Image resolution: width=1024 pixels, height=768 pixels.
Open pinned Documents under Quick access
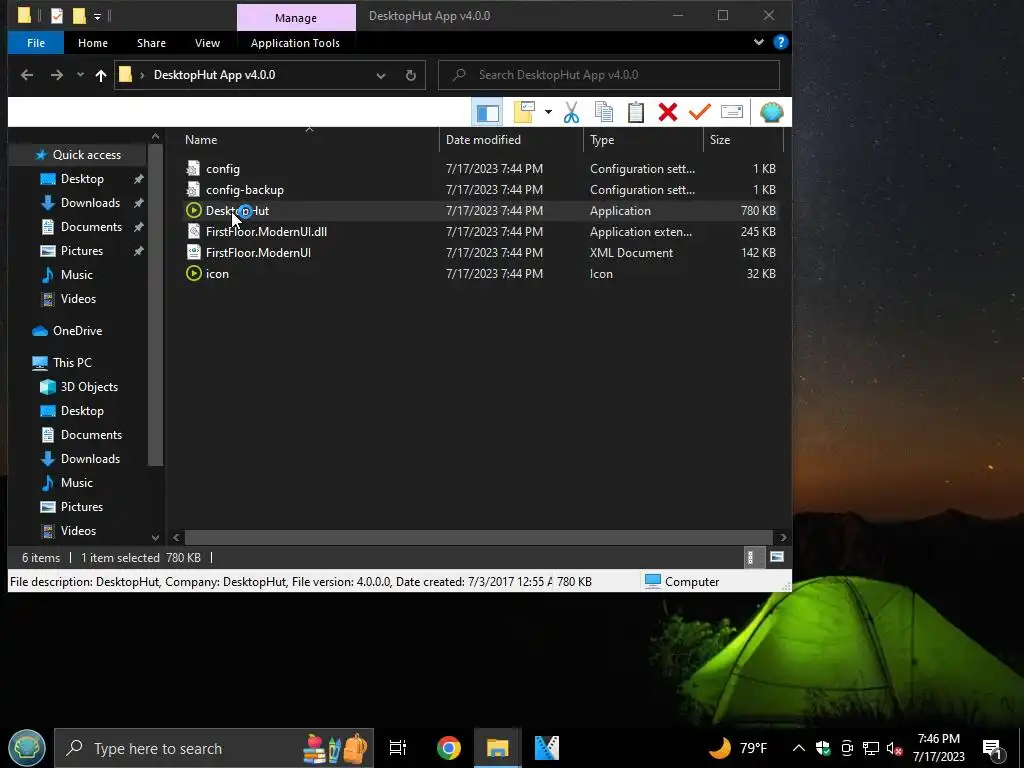pos(91,227)
